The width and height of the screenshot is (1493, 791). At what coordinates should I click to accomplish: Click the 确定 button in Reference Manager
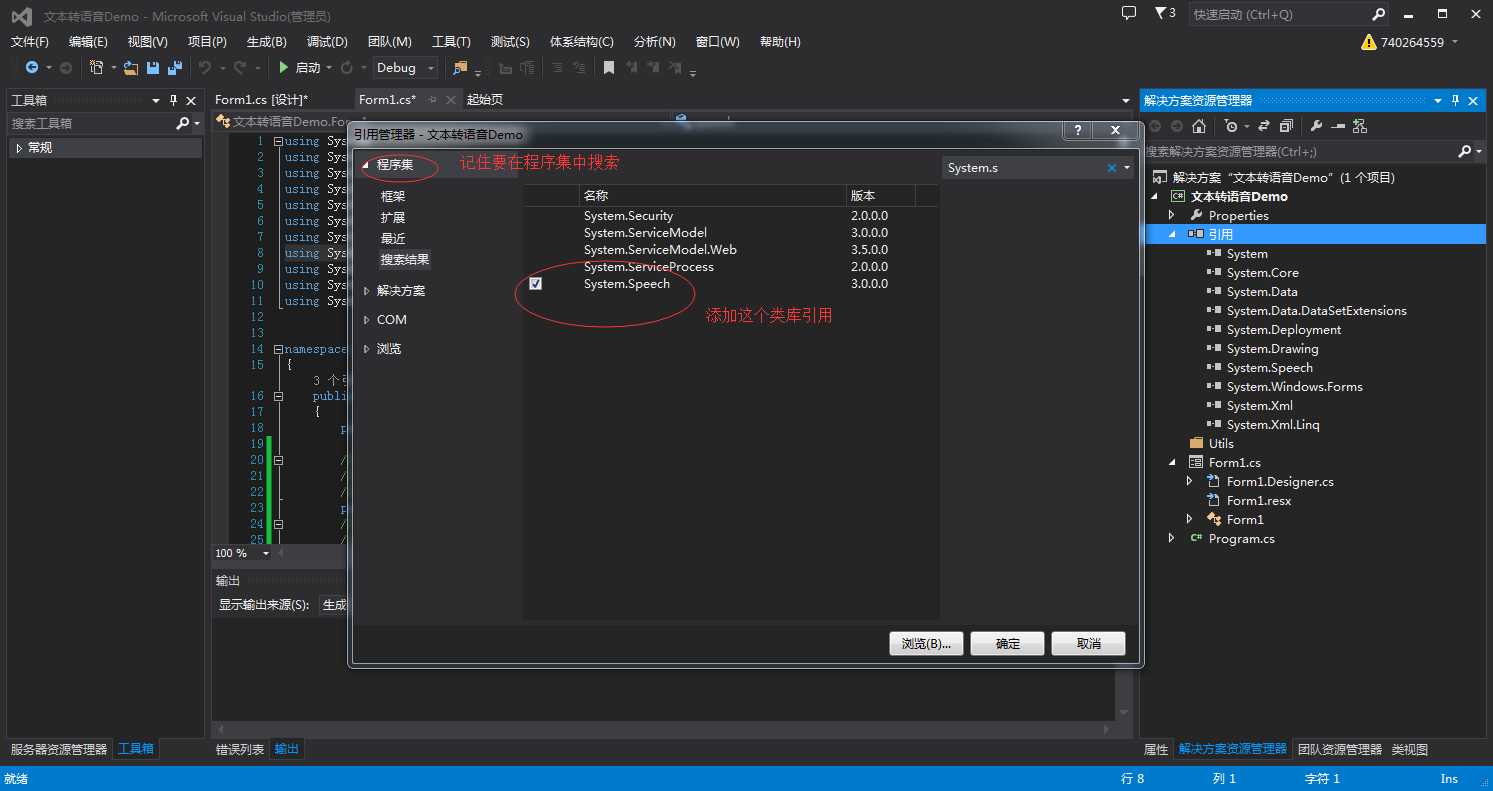1008,644
